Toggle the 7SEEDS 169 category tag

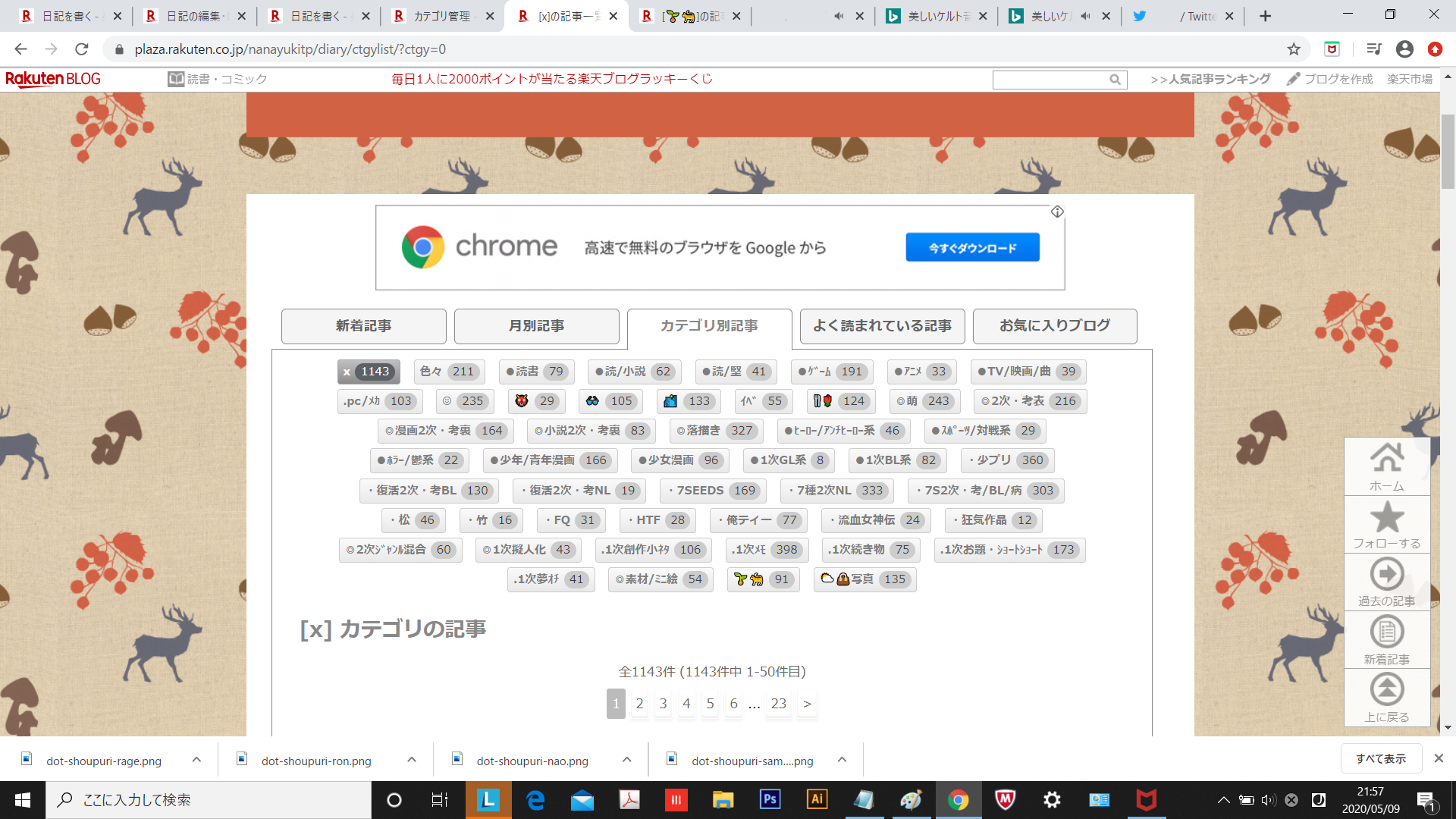coord(712,491)
